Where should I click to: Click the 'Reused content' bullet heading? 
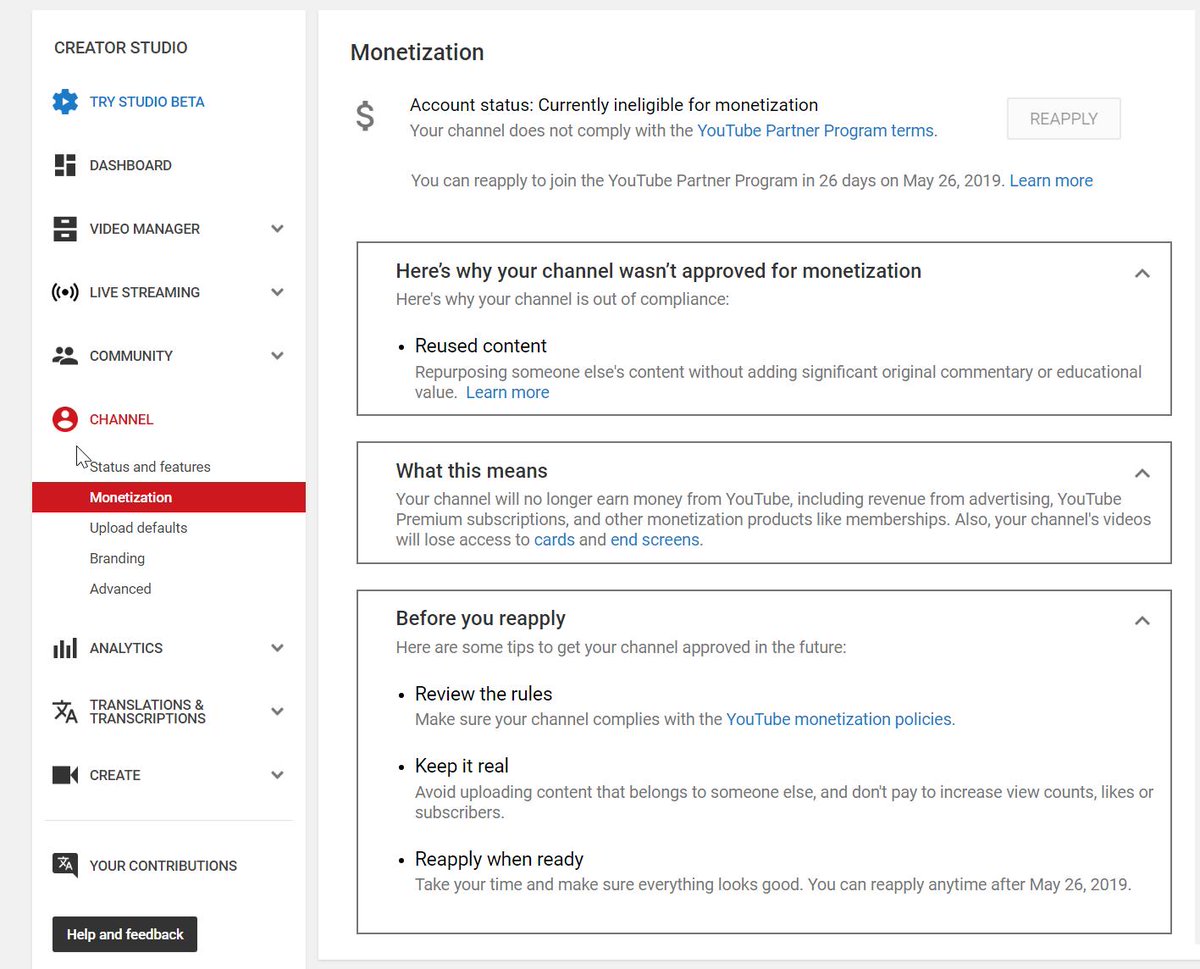click(x=481, y=346)
